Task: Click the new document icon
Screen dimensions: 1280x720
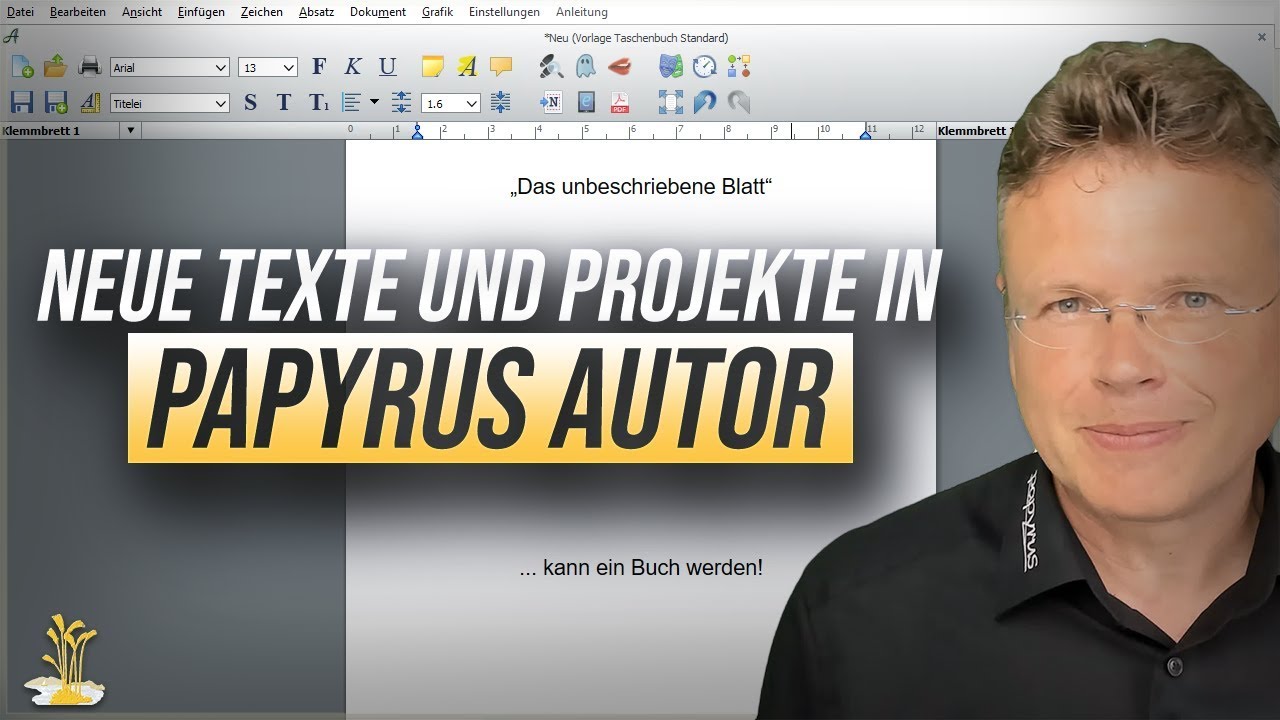Action: click(x=22, y=67)
